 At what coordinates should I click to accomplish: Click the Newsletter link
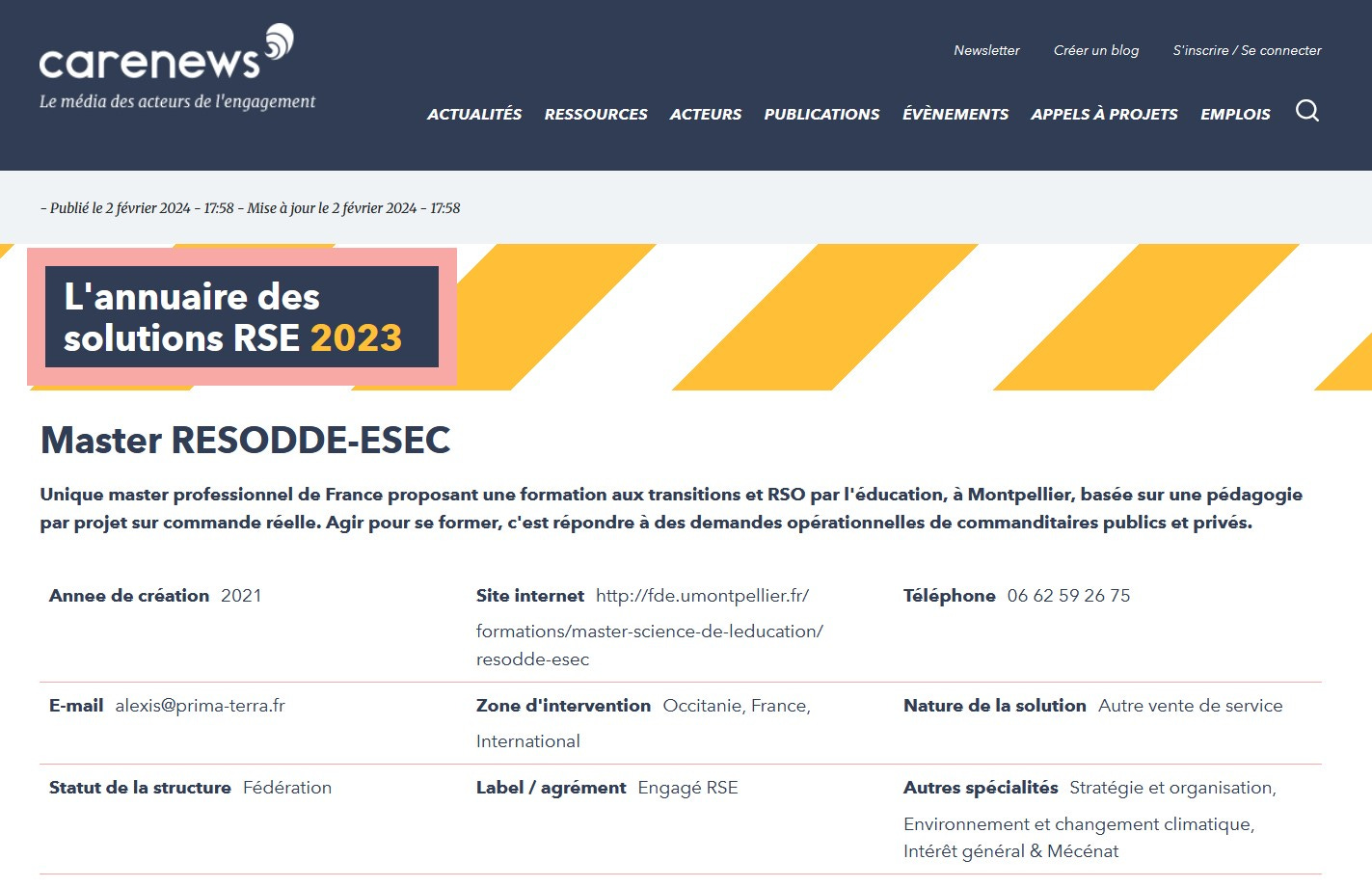(986, 50)
